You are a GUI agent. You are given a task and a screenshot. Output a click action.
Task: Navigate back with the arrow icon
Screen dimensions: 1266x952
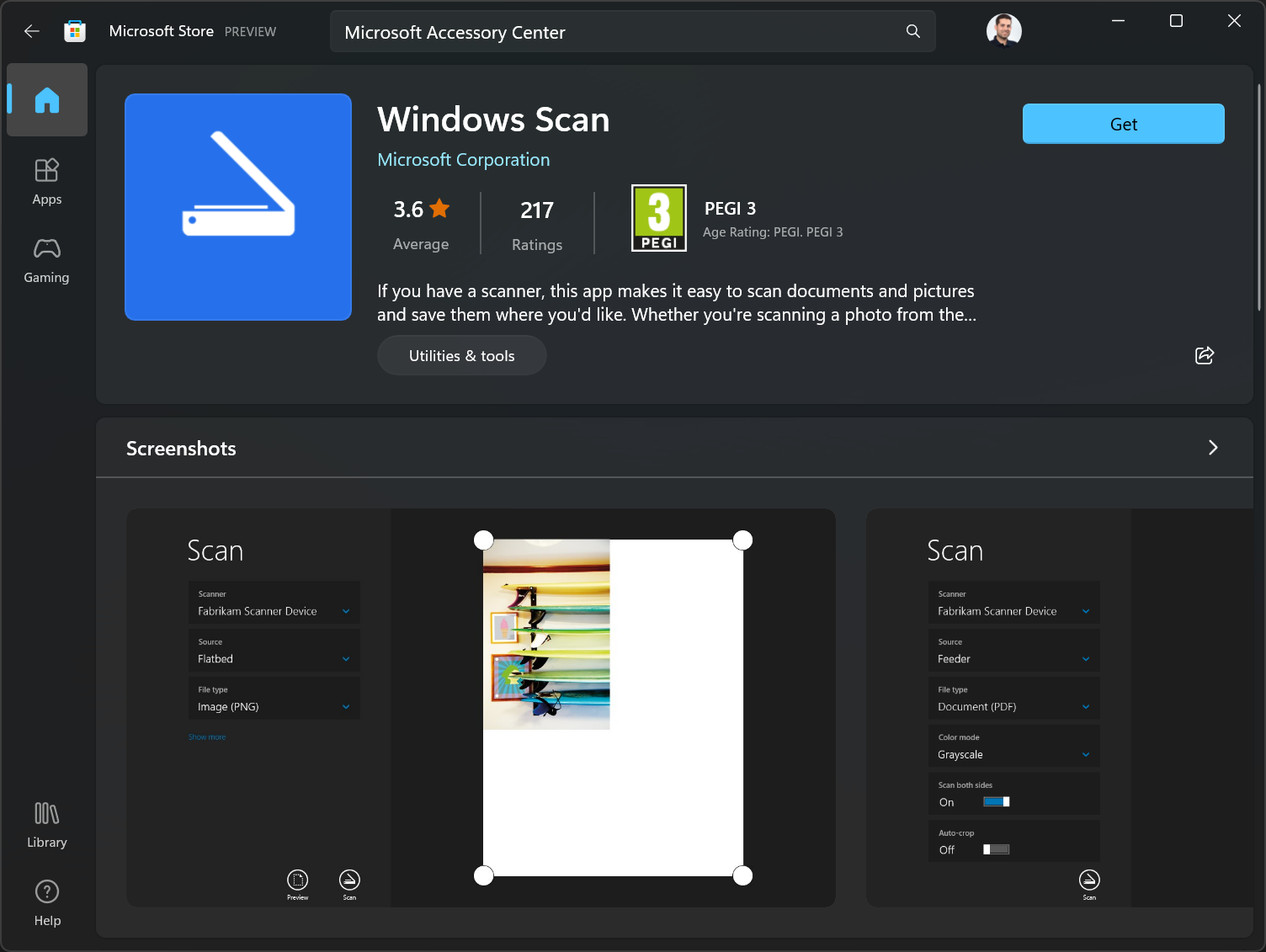click(x=31, y=31)
